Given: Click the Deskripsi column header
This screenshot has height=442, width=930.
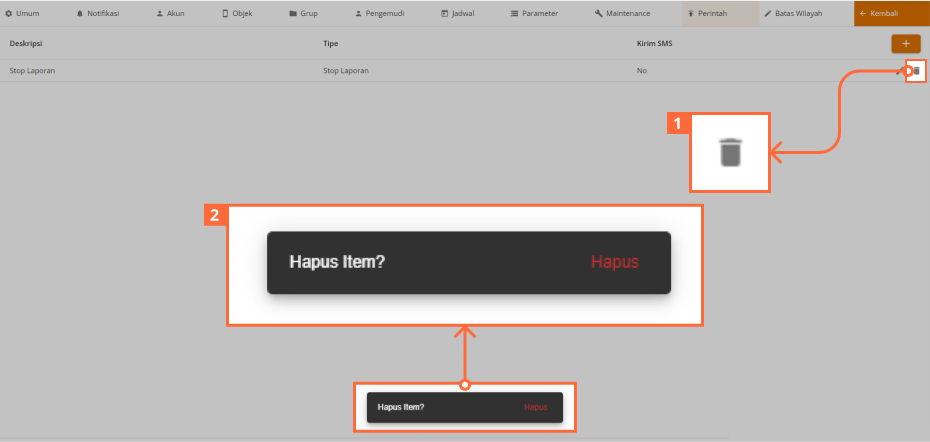Looking at the screenshot, I should pyautogui.click(x=26, y=44).
